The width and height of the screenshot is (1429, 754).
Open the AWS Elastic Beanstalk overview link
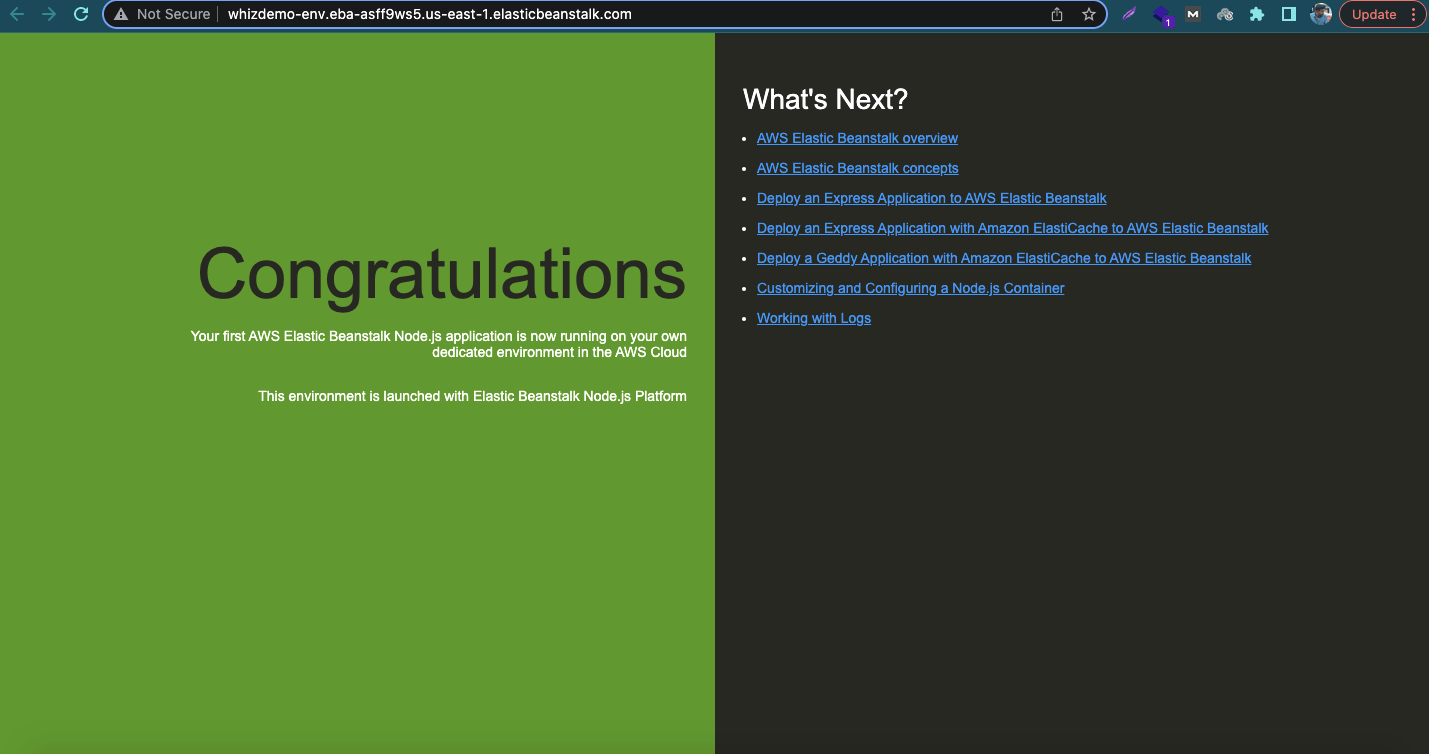click(857, 138)
